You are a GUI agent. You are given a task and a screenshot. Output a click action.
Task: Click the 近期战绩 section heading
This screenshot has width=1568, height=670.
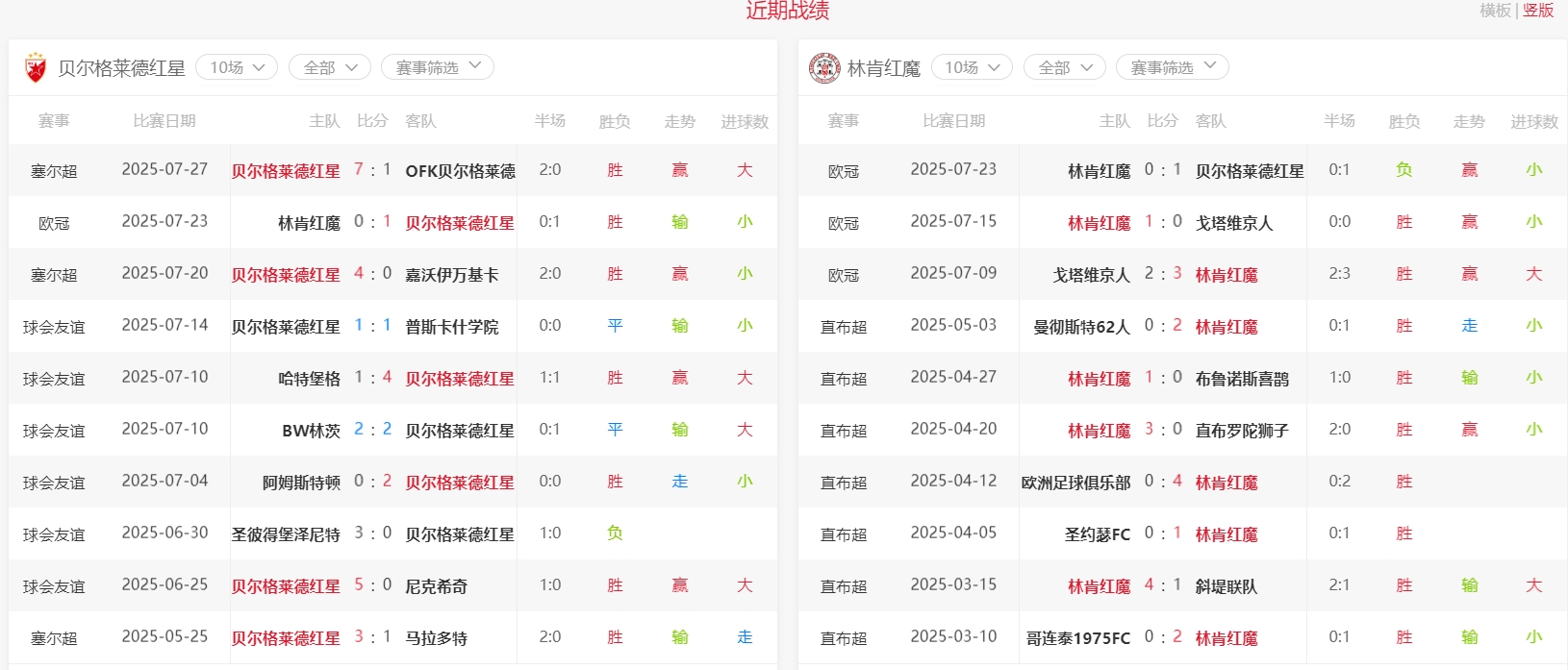pyautogui.click(x=787, y=12)
